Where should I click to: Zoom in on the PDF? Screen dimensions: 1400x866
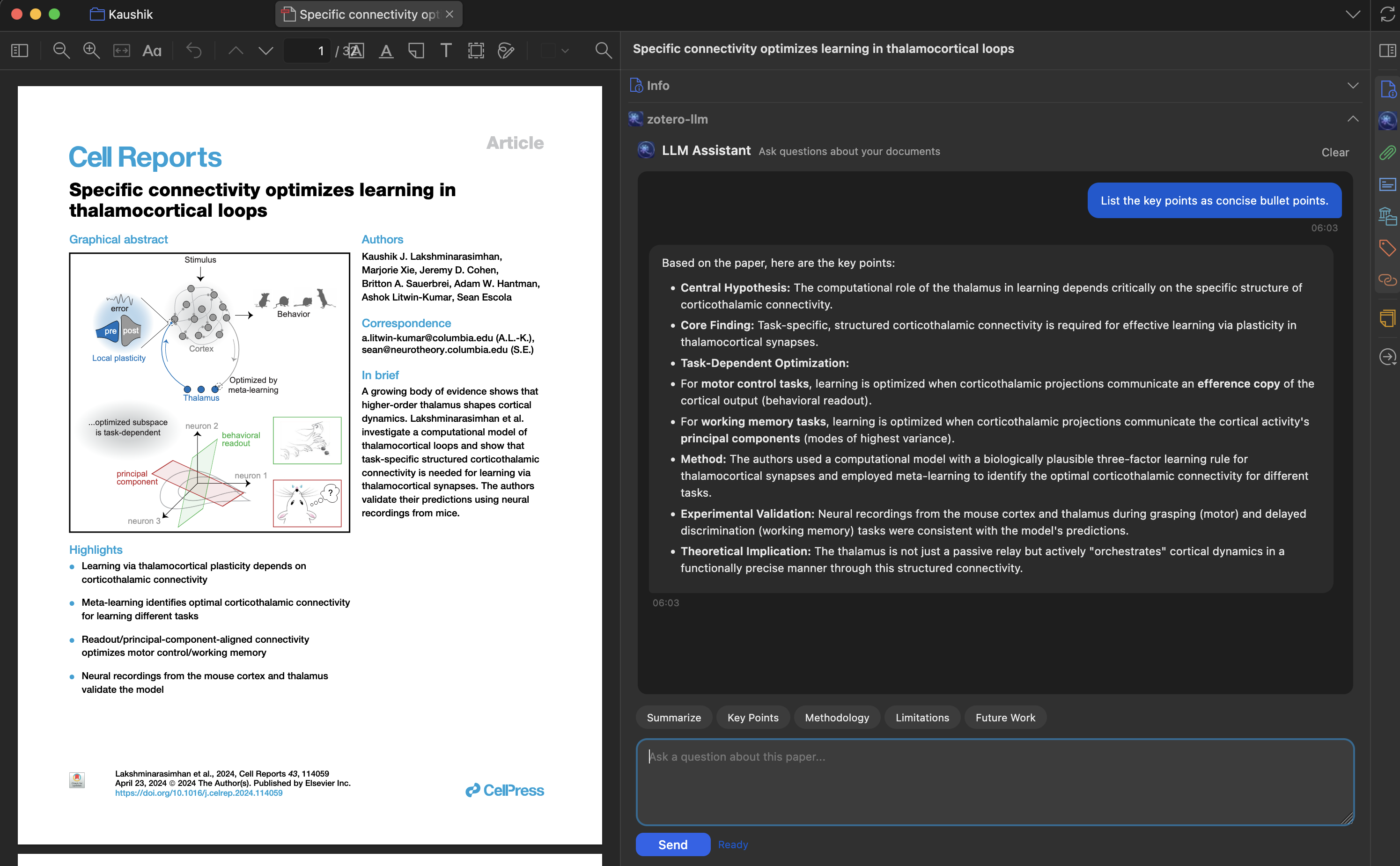[91, 51]
